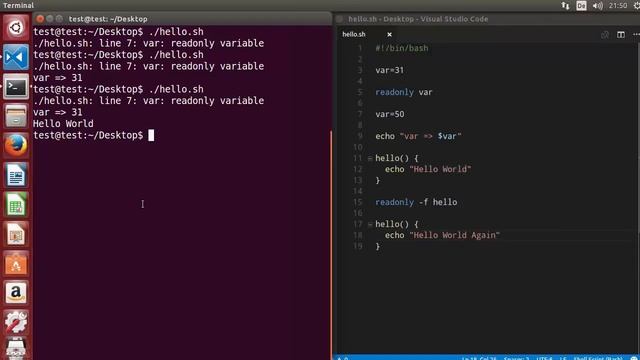Image resolution: width=640 pixels, height=360 pixels.
Task: Open the keyboard layout indicator
Action: point(581,6)
